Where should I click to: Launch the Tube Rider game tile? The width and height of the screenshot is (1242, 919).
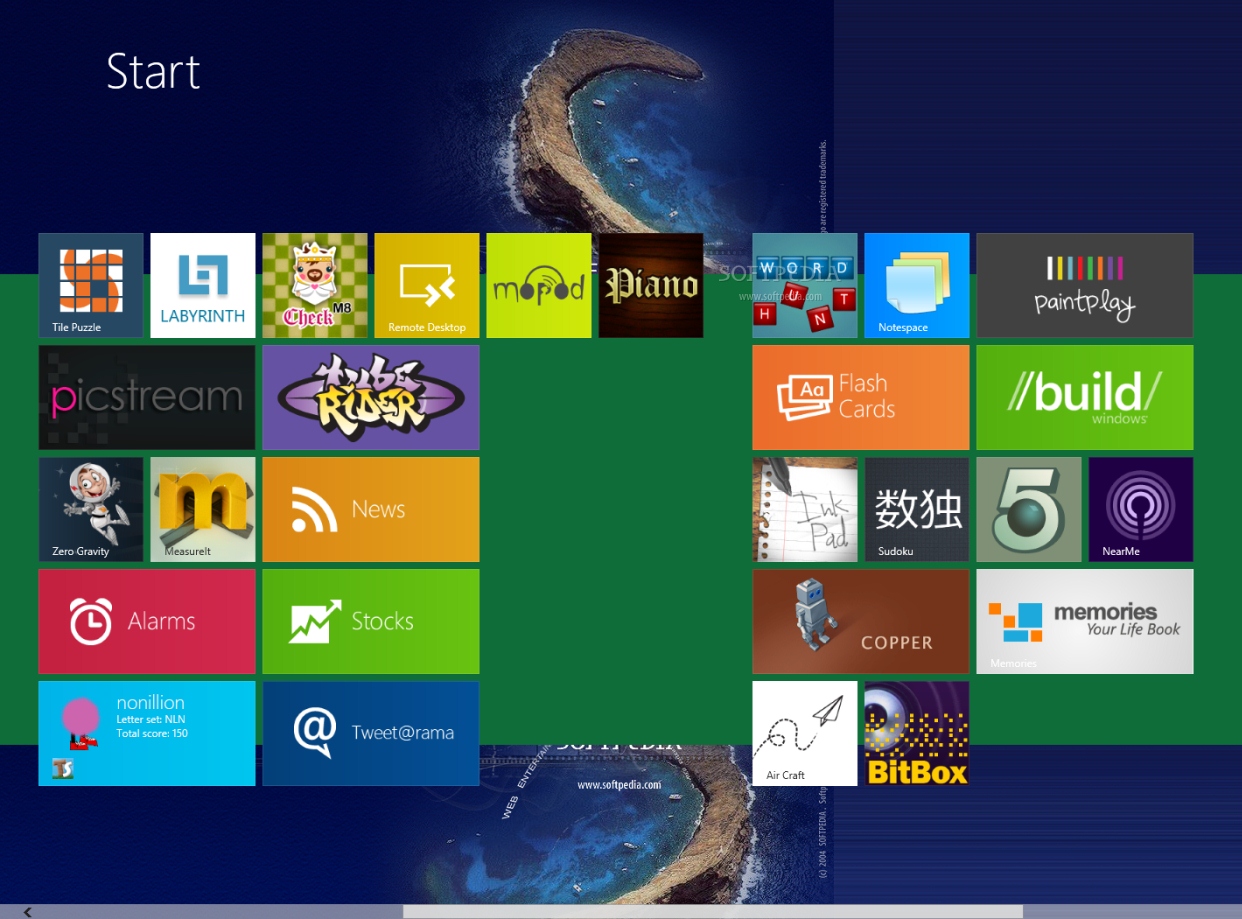click(371, 397)
